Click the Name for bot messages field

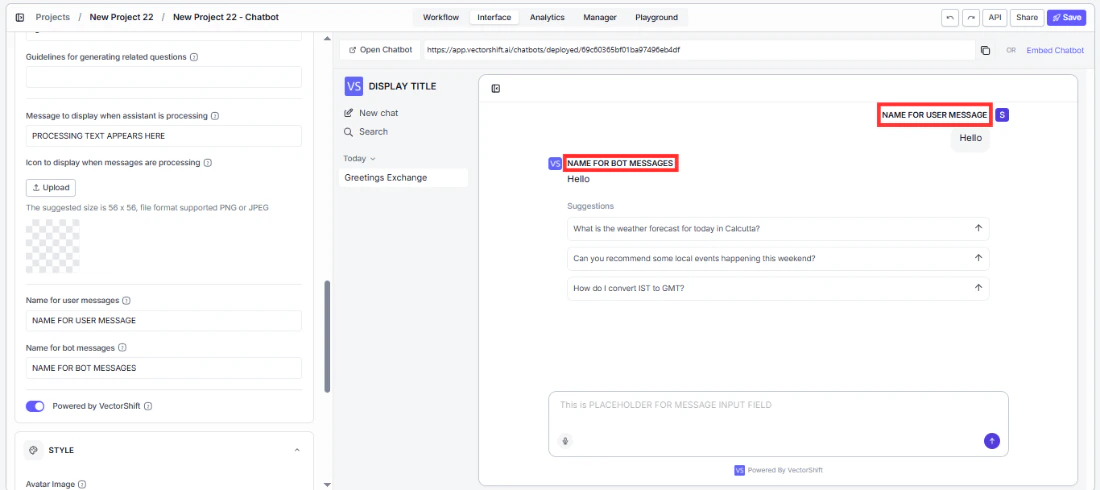[x=163, y=368]
